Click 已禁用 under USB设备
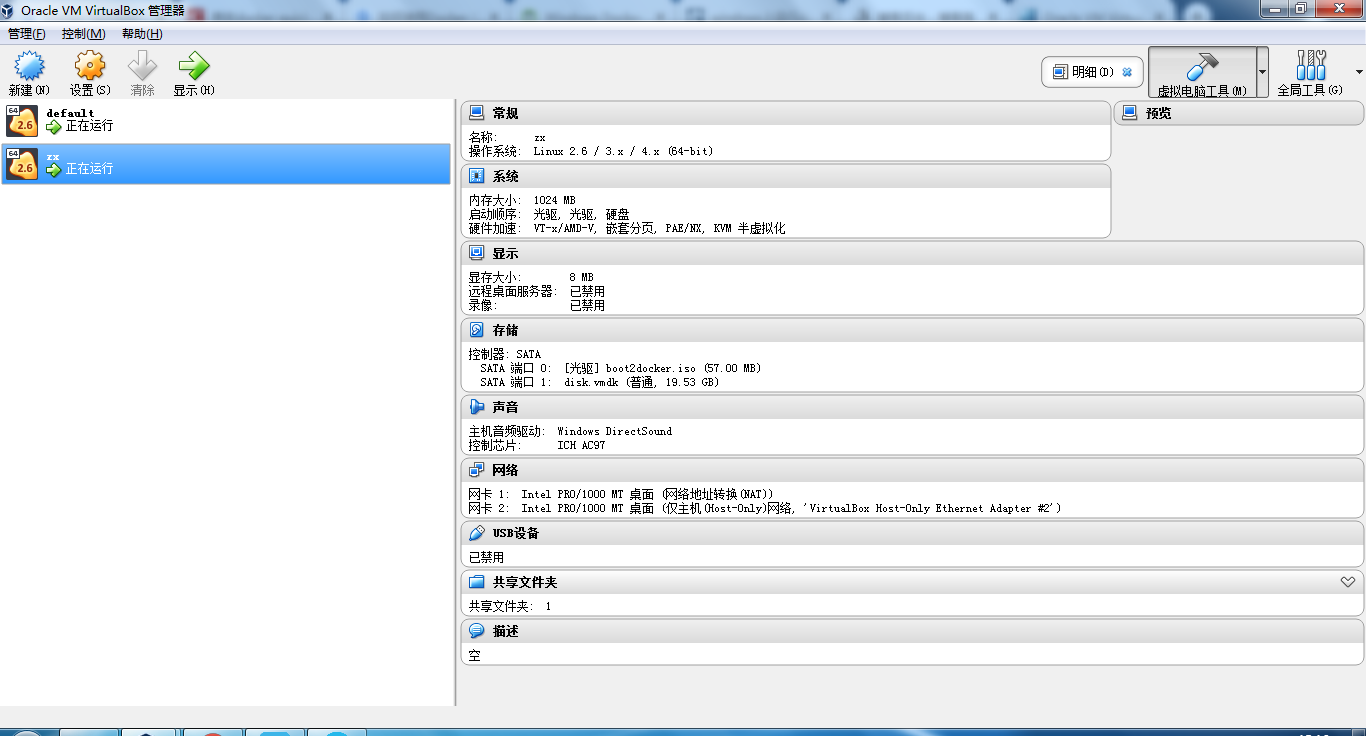 click(486, 557)
